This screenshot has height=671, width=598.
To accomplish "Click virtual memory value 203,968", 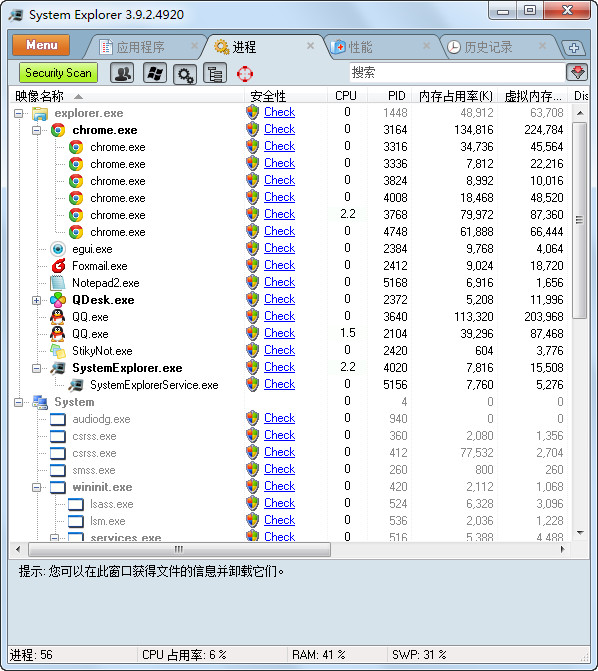I will [544, 317].
